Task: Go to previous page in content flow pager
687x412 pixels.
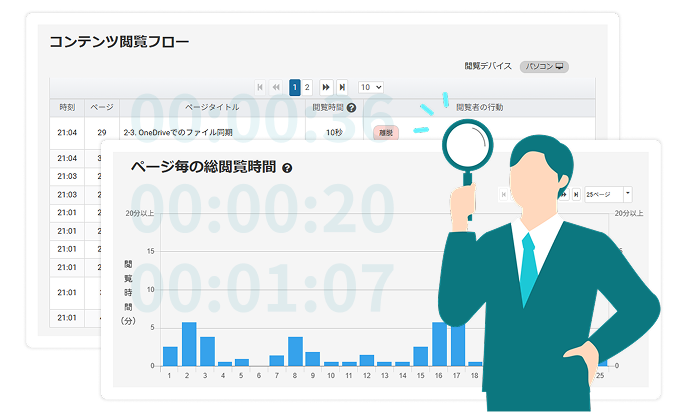Action: 276,87
